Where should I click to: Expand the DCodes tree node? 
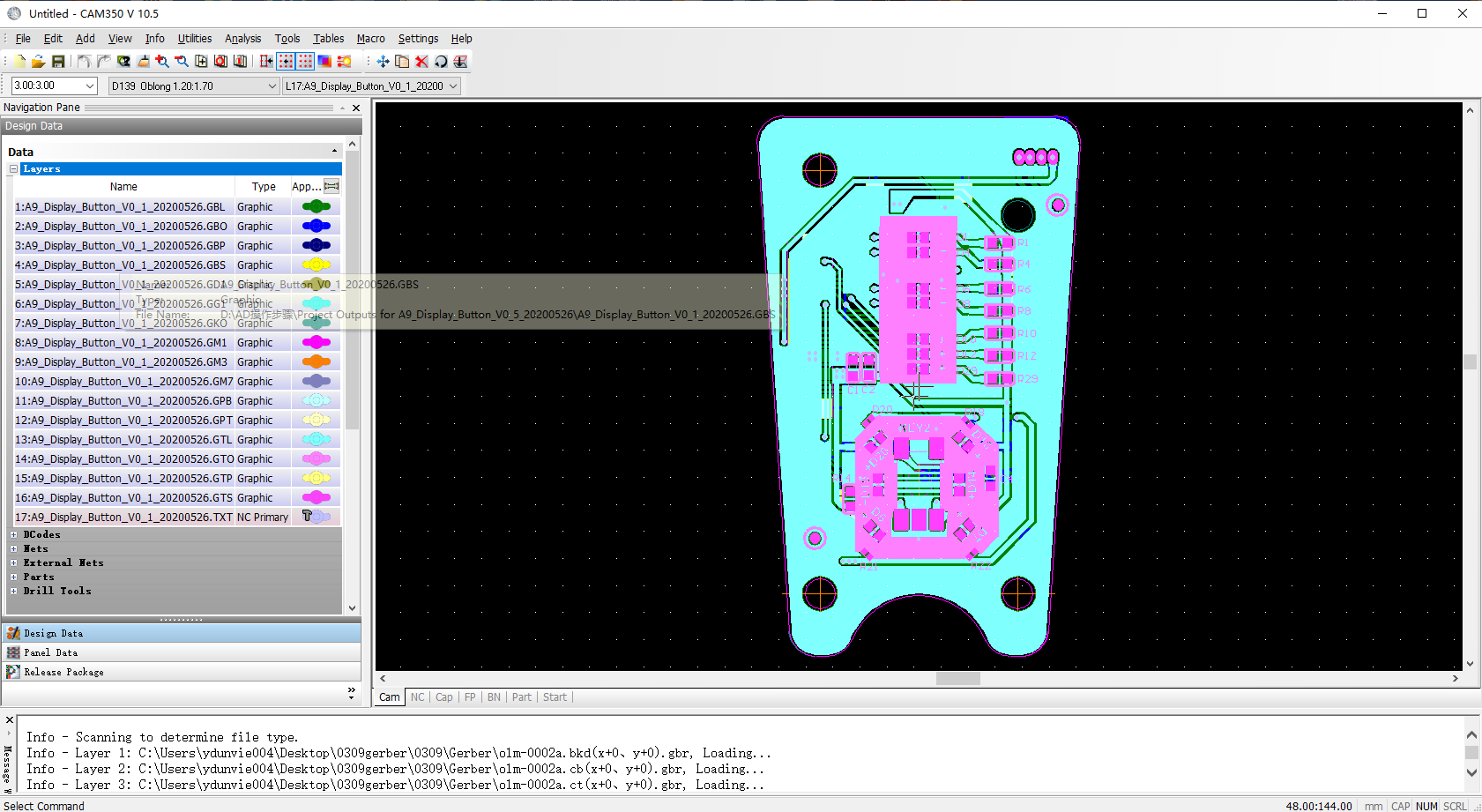click(x=13, y=534)
